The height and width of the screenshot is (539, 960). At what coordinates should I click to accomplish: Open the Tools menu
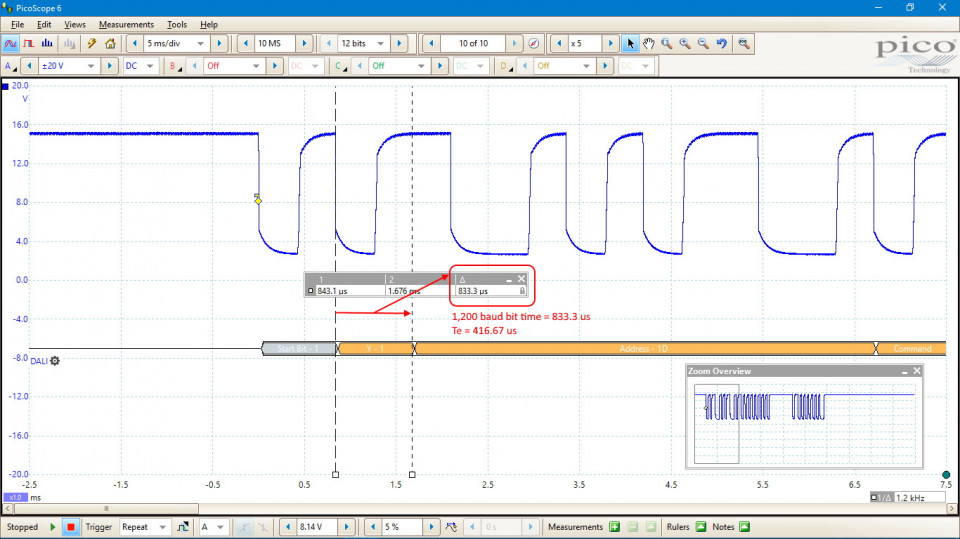click(177, 24)
